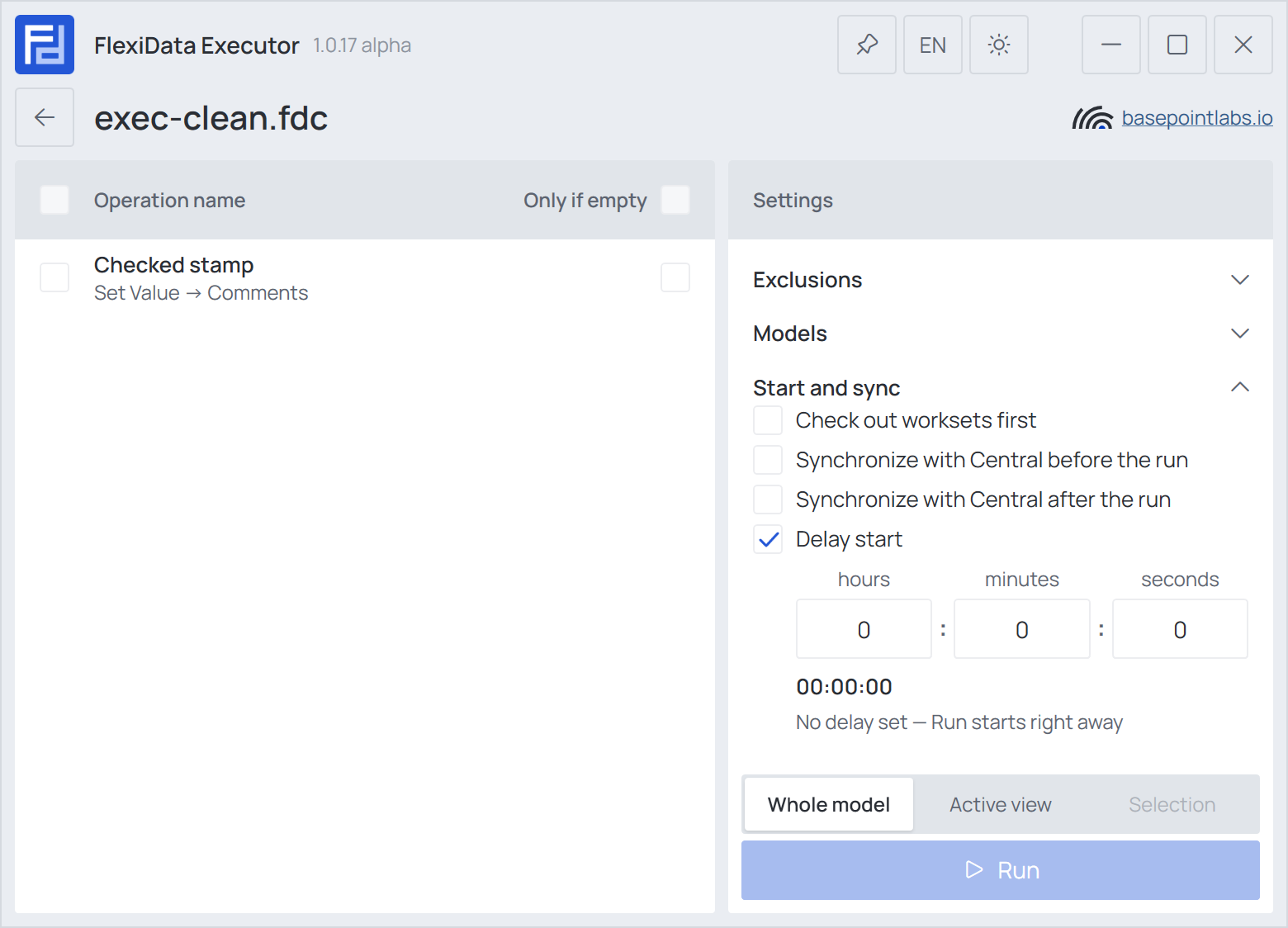The width and height of the screenshot is (1288, 928).
Task: Maximize the FlexiData Executor window
Action: point(1177,45)
